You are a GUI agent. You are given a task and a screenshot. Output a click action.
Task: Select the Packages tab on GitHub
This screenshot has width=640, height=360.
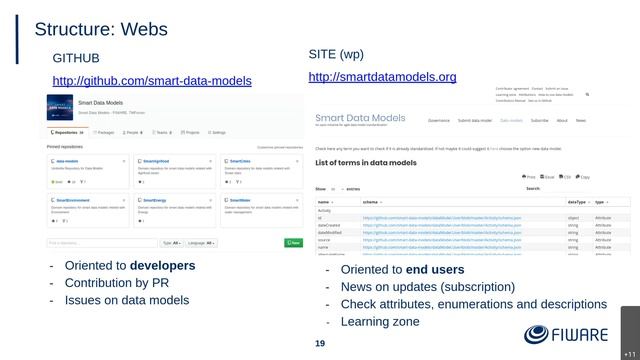click(104, 133)
